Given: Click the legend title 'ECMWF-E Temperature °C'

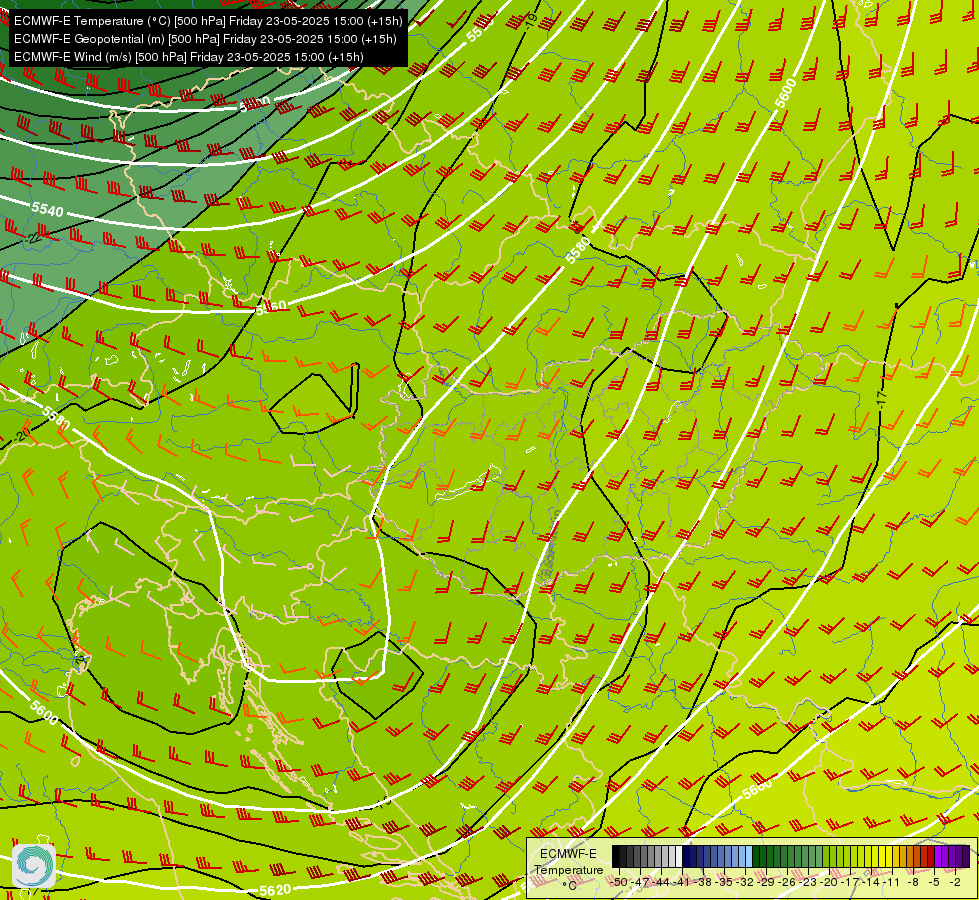Looking at the screenshot, I should pos(568,869).
